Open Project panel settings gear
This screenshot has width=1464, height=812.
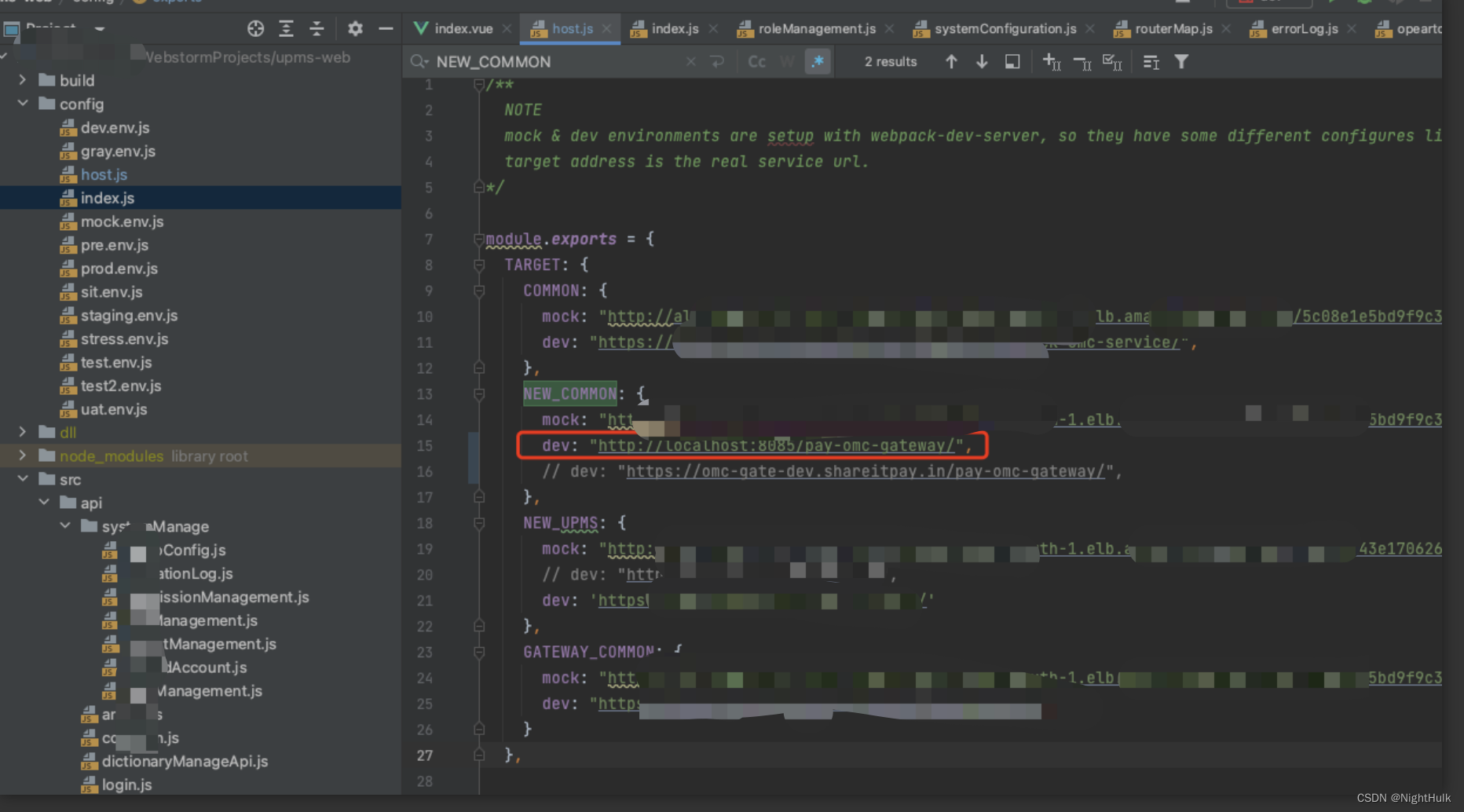[355, 29]
